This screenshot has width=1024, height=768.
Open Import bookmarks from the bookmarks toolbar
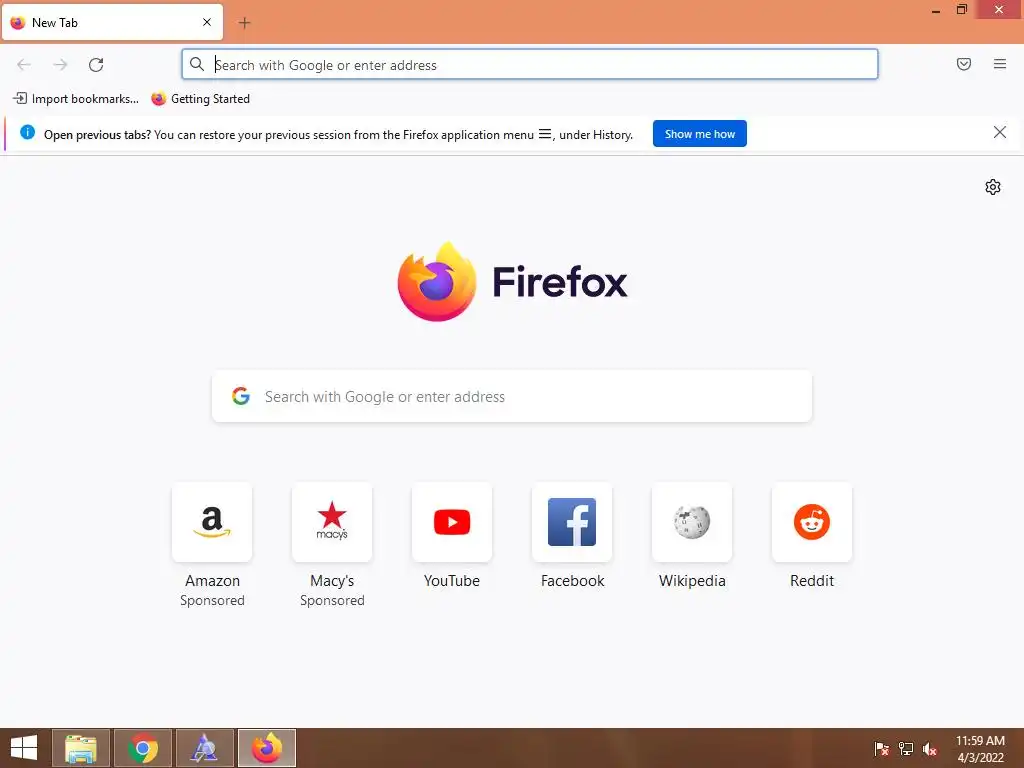(76, 99)
